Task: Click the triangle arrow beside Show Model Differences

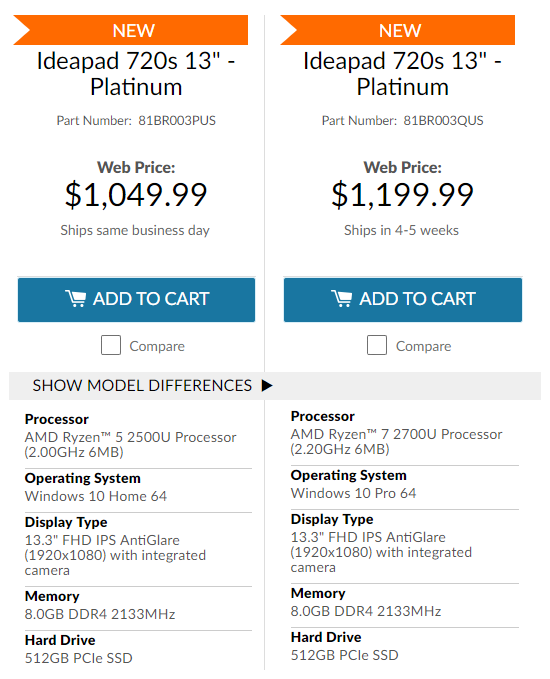Action: pos(267,385)
